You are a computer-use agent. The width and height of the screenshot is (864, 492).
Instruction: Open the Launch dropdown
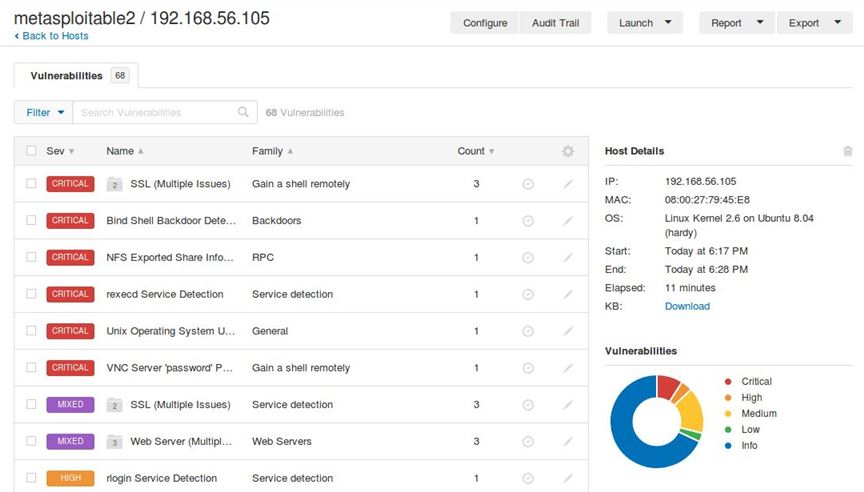[x=645, y=23]
